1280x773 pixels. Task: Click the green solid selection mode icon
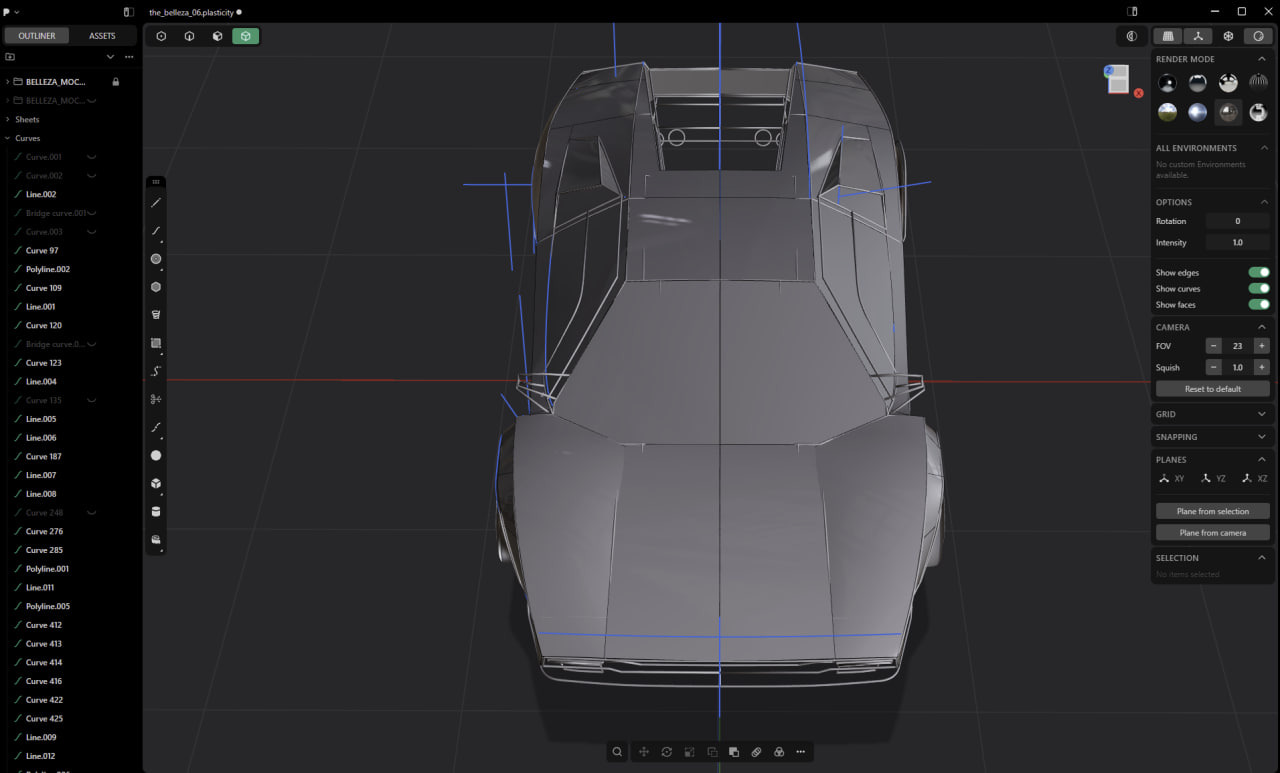click(245, 36)
